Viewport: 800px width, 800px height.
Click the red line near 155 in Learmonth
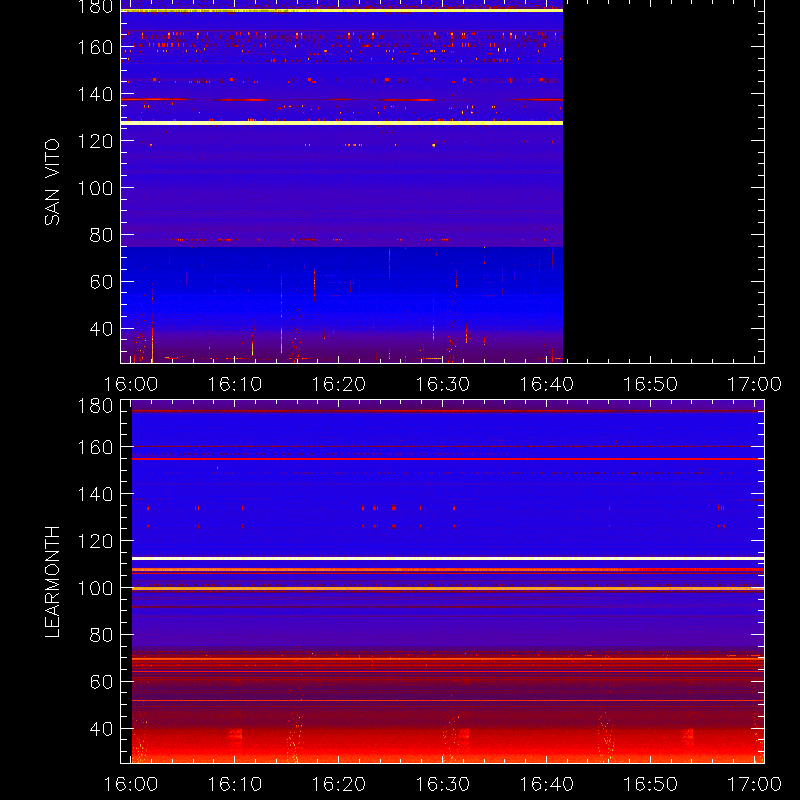tap(448, 459)
